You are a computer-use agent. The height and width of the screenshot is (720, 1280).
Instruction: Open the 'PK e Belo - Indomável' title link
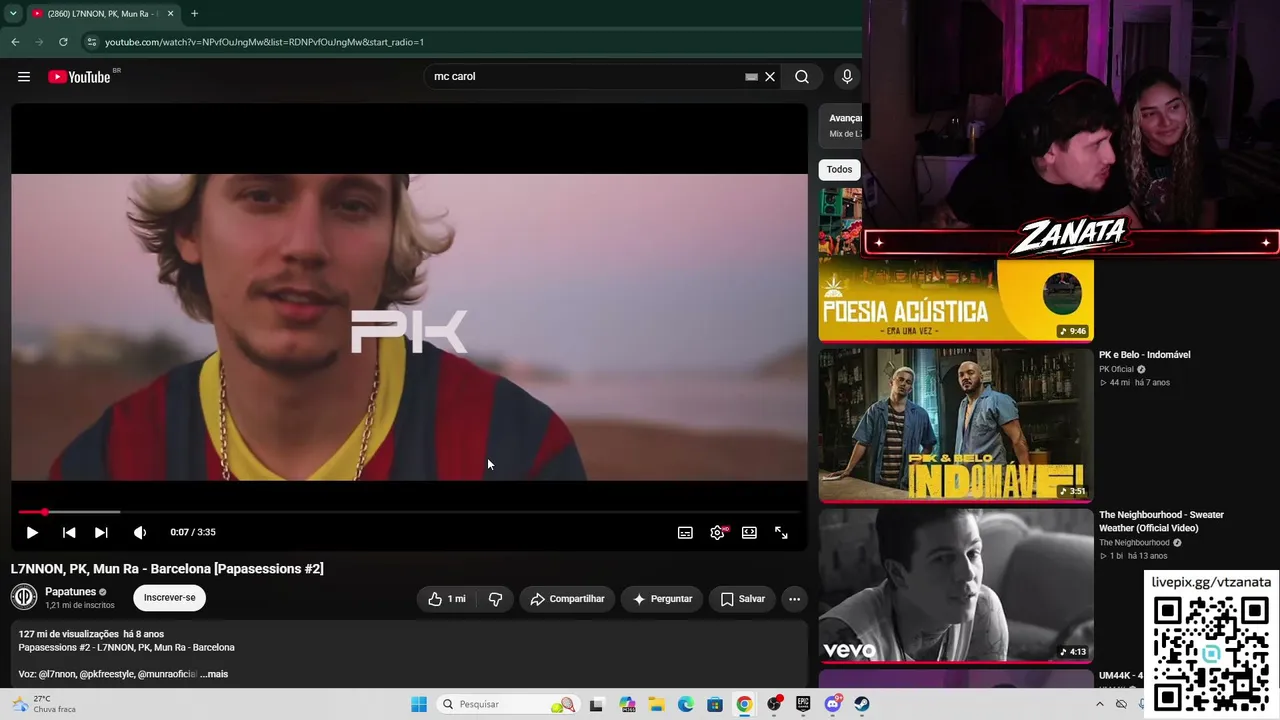(x=1145, y=355)
